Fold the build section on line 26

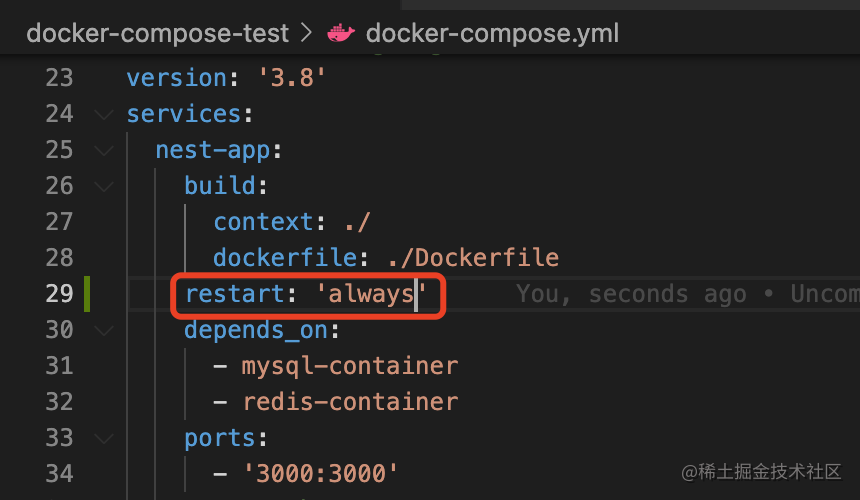tap(104, 186)
